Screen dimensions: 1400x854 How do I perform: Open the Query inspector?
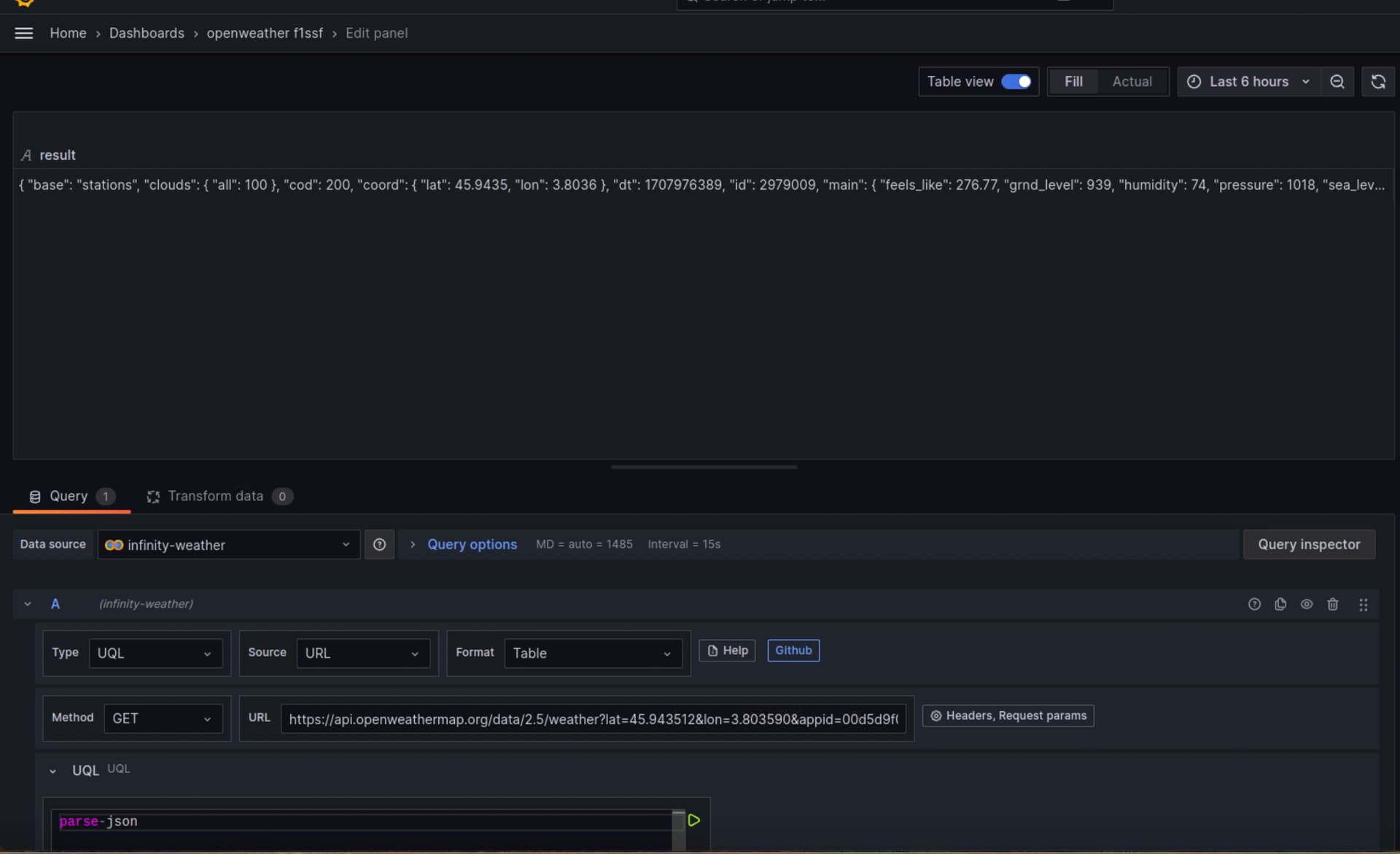(x=1308, y=545)
